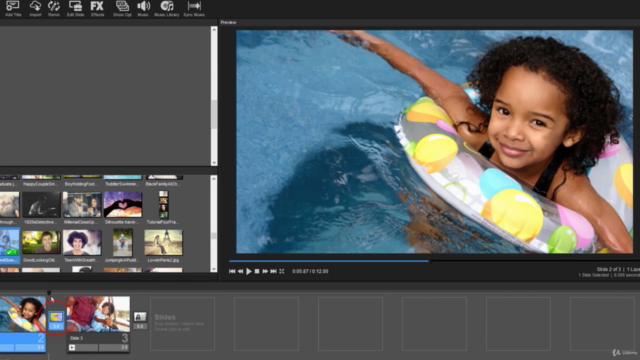Open the FX Effects panel
This screenshot has width=640, height=360.
tap(97, 8)
